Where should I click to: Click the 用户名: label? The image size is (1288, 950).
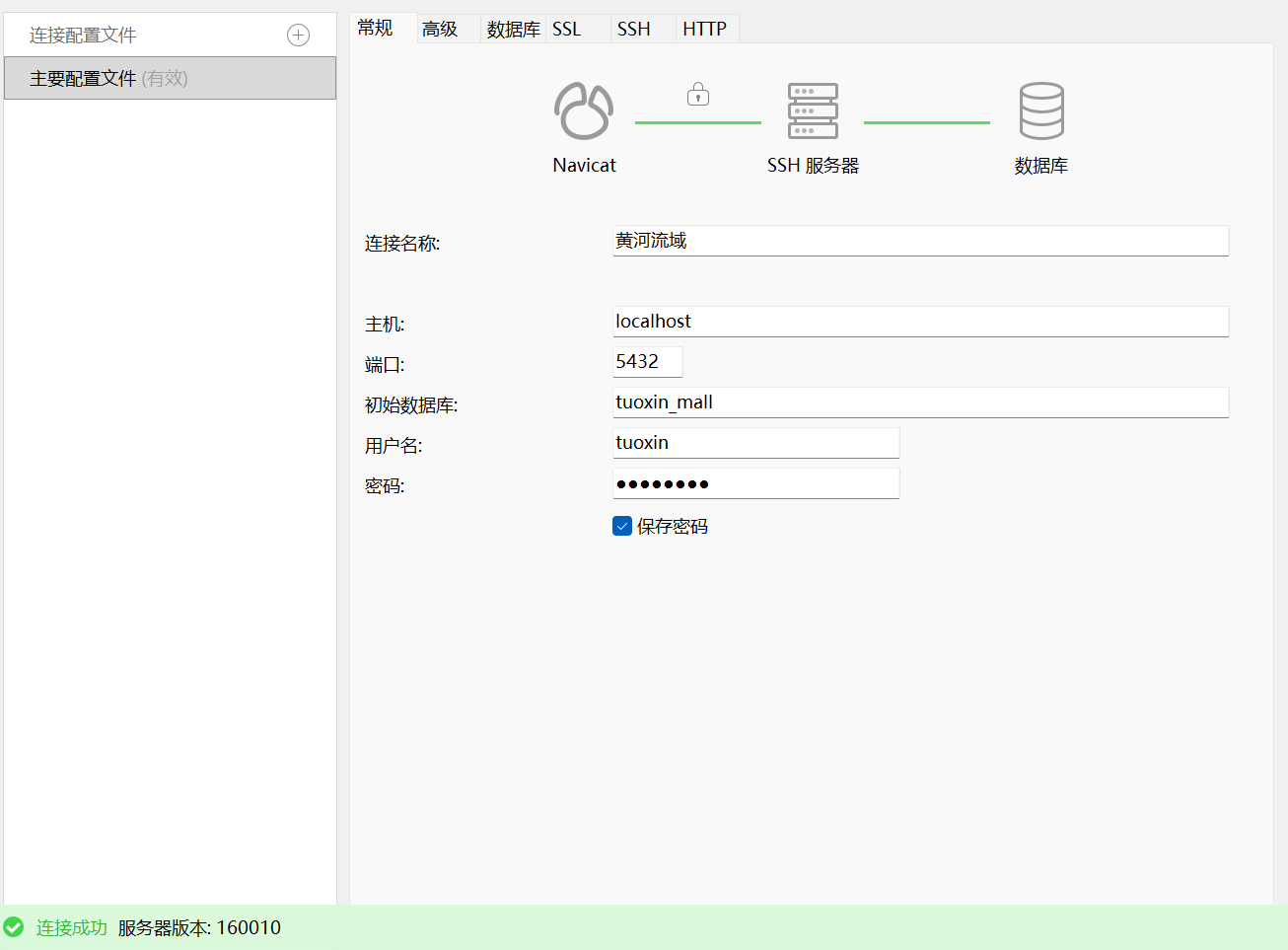point(394,446)
